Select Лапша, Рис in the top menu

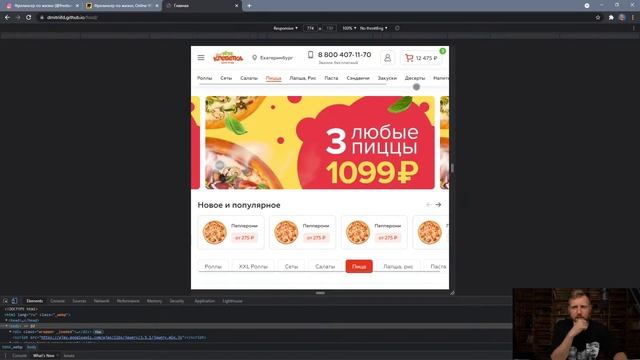tap(303, 78)
